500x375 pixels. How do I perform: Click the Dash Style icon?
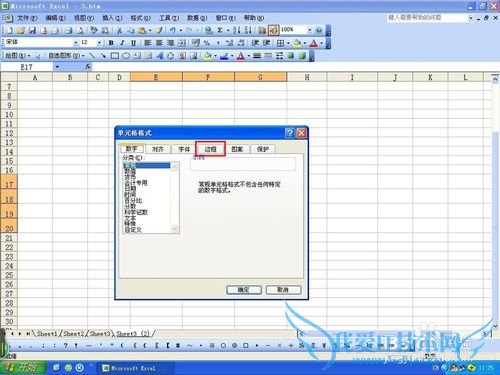[268, 56]
